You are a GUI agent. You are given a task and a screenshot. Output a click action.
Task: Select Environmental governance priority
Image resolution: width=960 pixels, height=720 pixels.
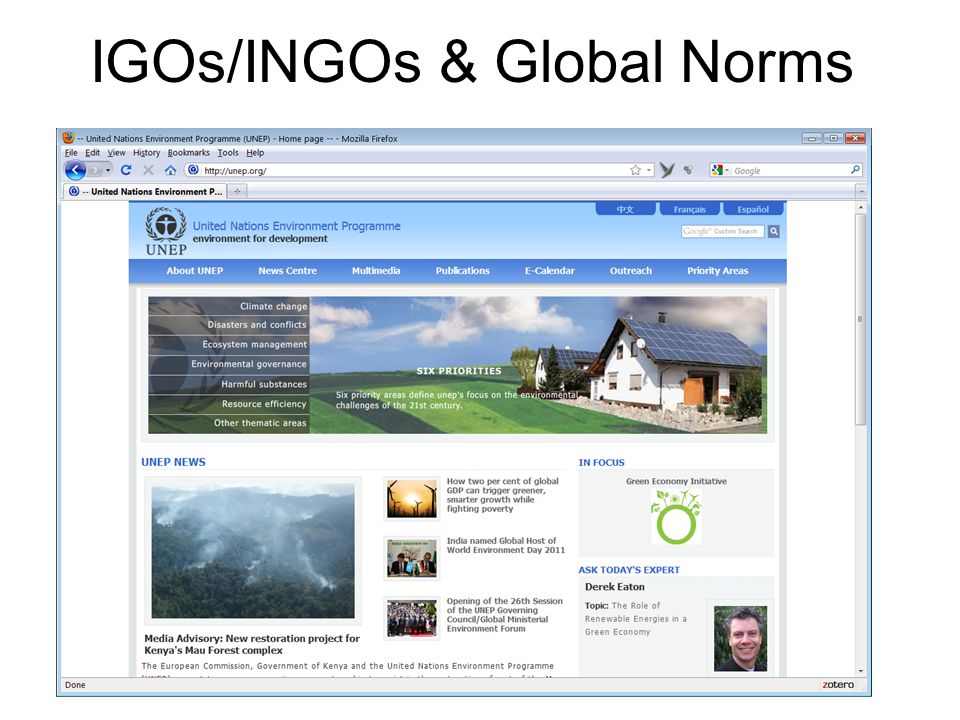229,364
